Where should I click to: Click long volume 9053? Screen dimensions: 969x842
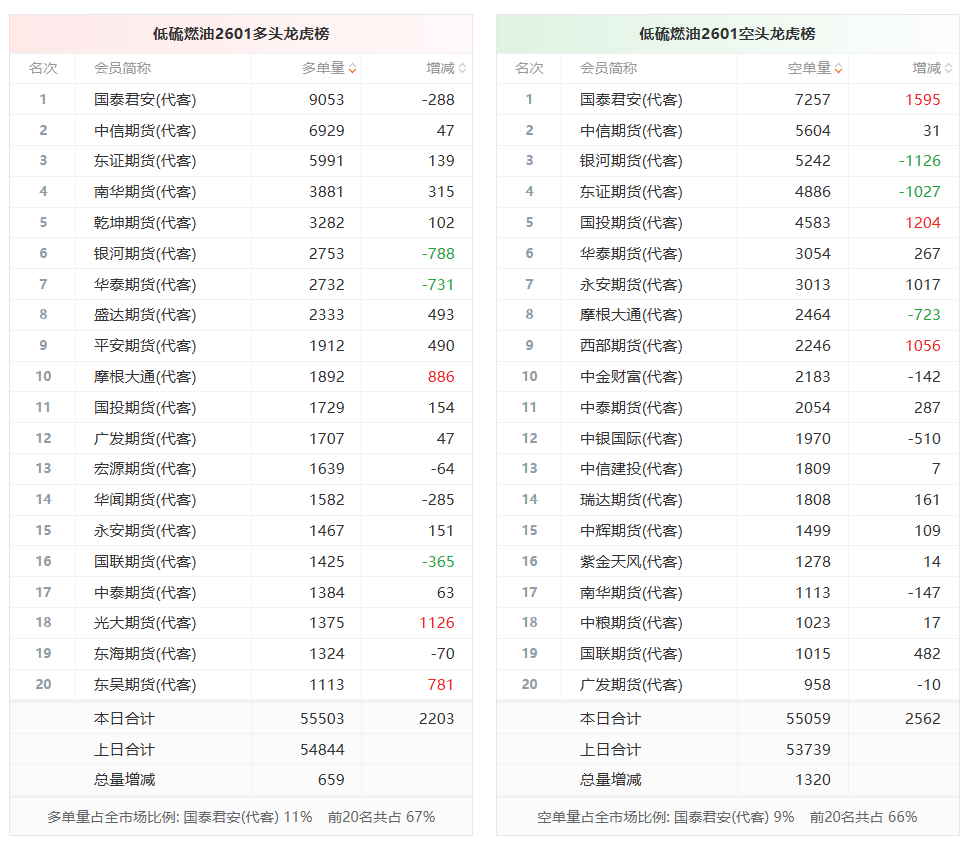pos(326,100)
